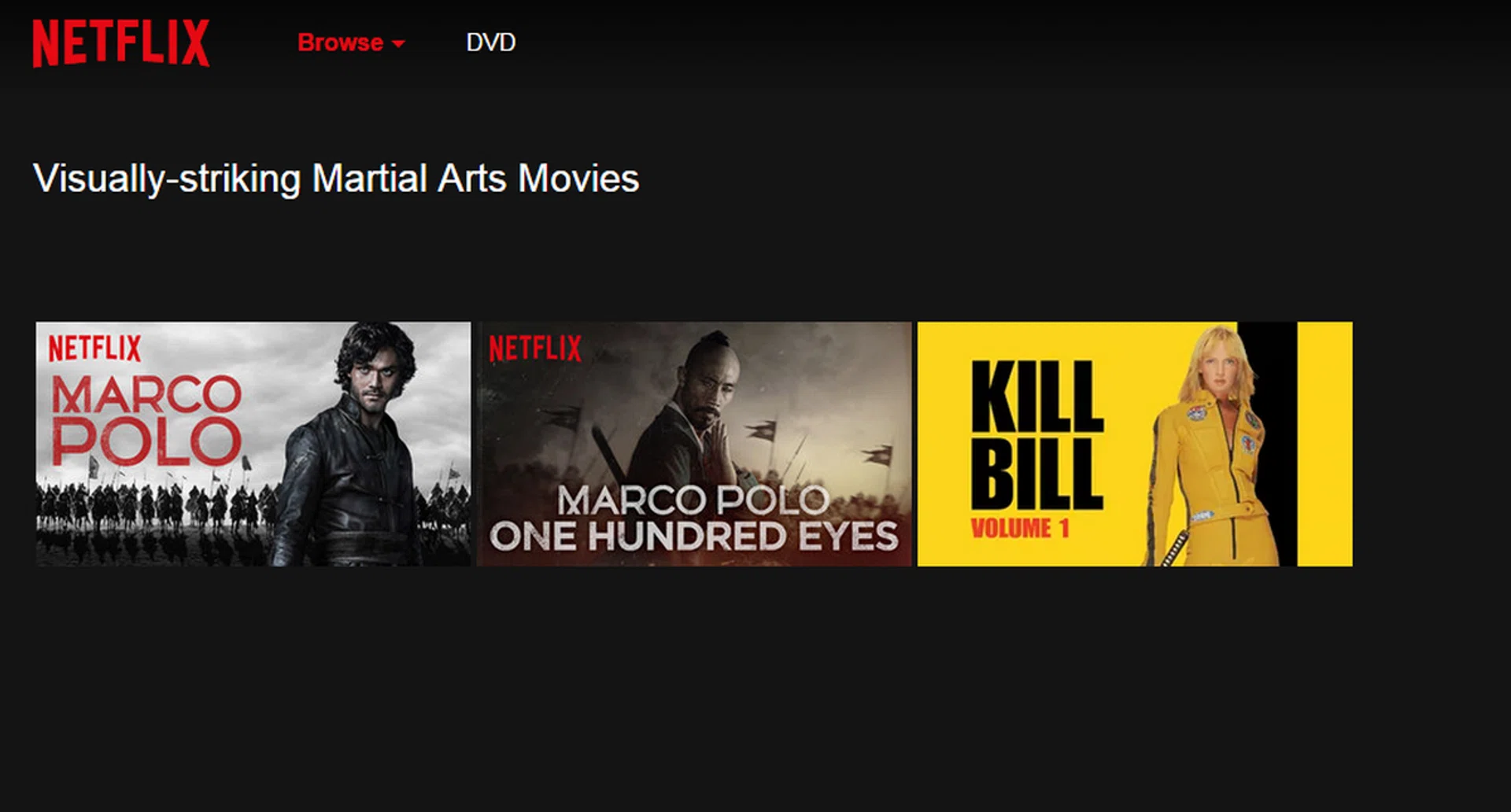Click the red VOLUME 1 label
Screen dimensions: 1511x812
click(1020, 528)
